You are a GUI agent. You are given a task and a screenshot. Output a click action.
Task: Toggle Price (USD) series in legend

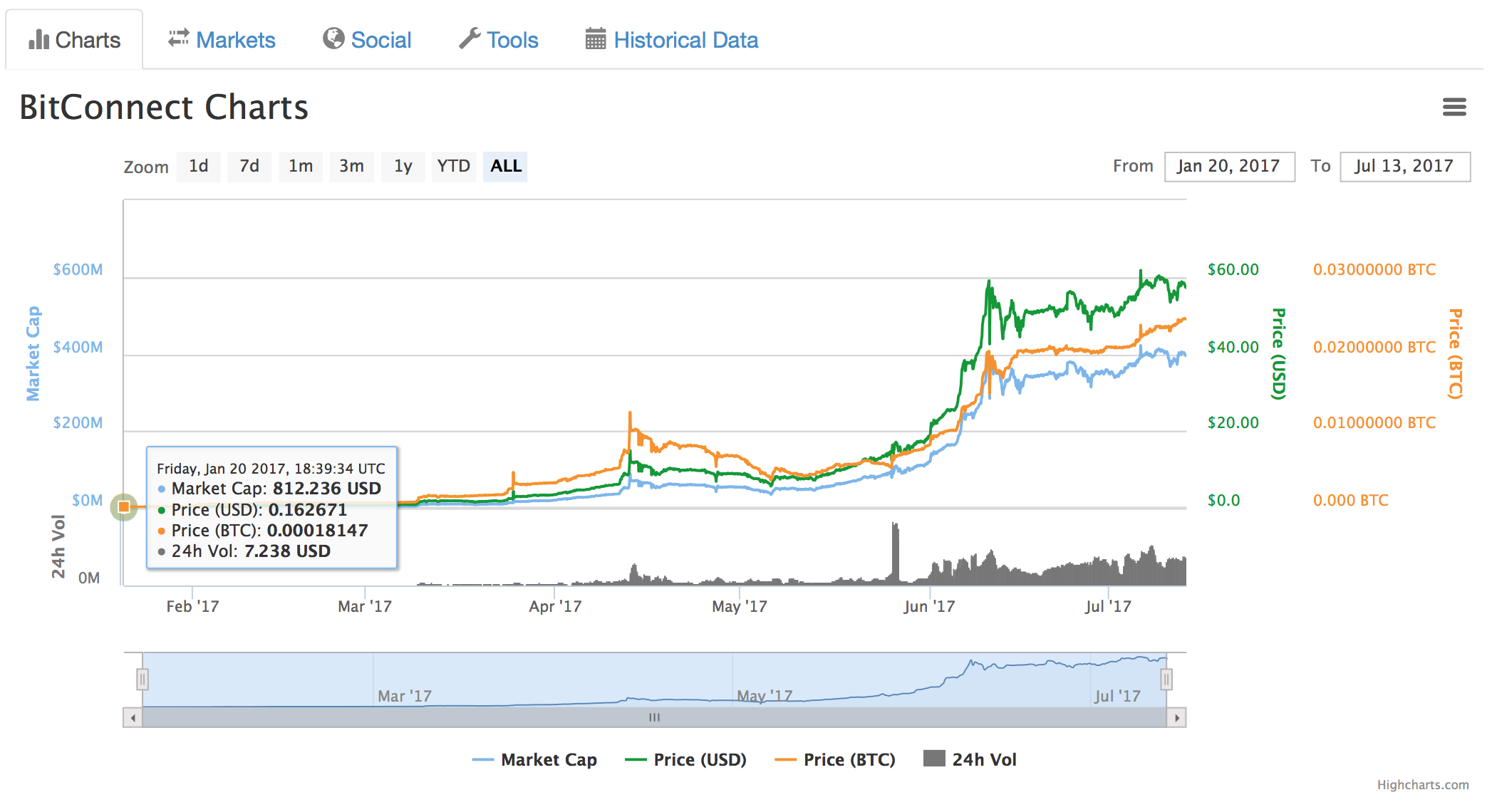[685, 760]
